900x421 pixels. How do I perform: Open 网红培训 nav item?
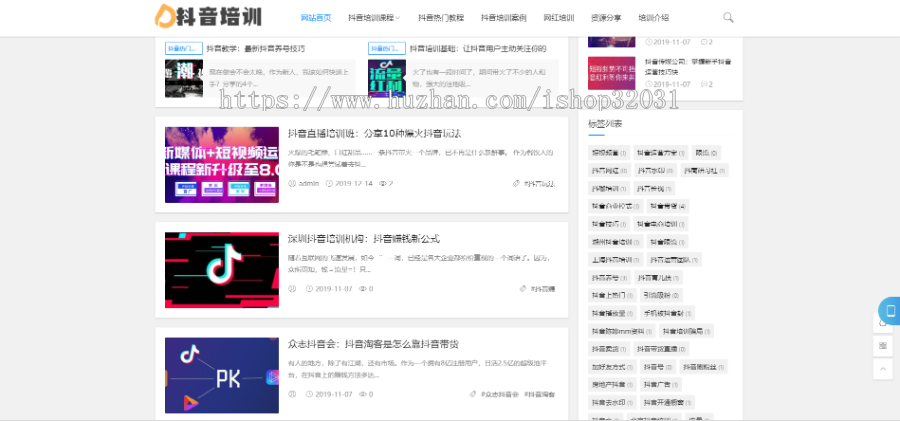pyautogui.click(x=558, y=18)
